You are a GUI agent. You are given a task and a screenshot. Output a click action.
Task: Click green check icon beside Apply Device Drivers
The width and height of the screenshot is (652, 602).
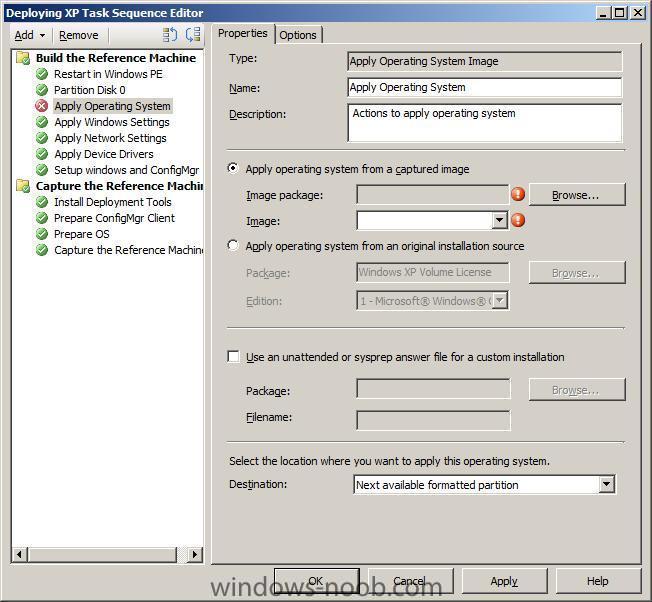[x=42, y=154]
